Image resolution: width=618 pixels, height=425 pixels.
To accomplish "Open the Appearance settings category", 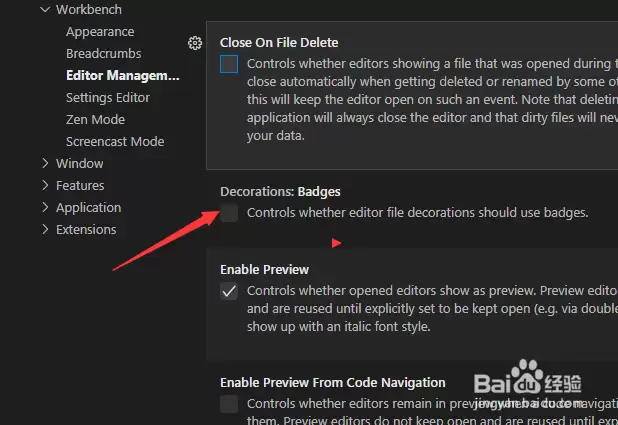I will [100, 32].
